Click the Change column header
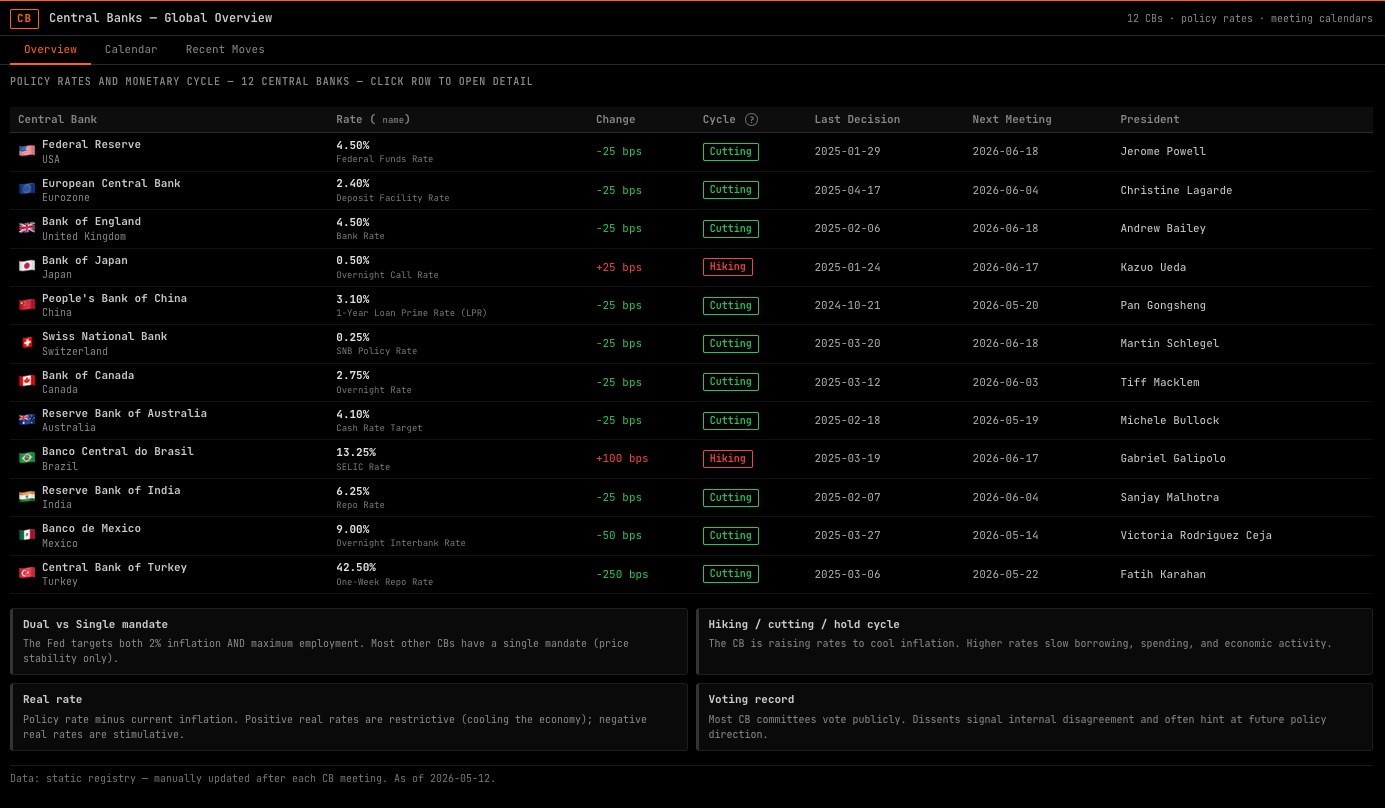 pos(615,120)
